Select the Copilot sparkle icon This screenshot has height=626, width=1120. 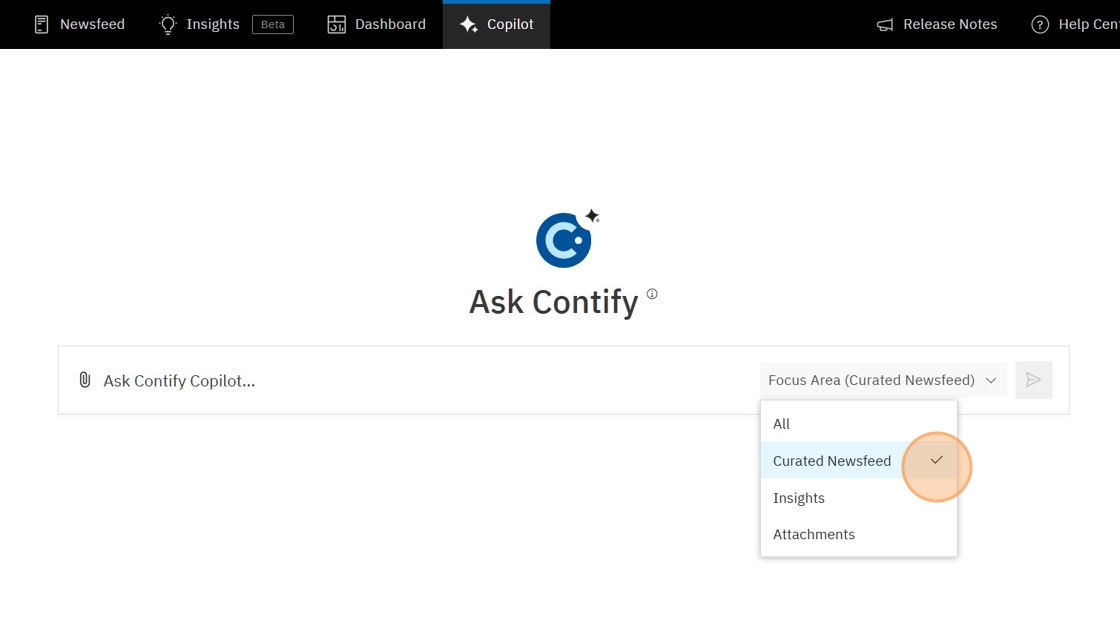pos(470,23)
